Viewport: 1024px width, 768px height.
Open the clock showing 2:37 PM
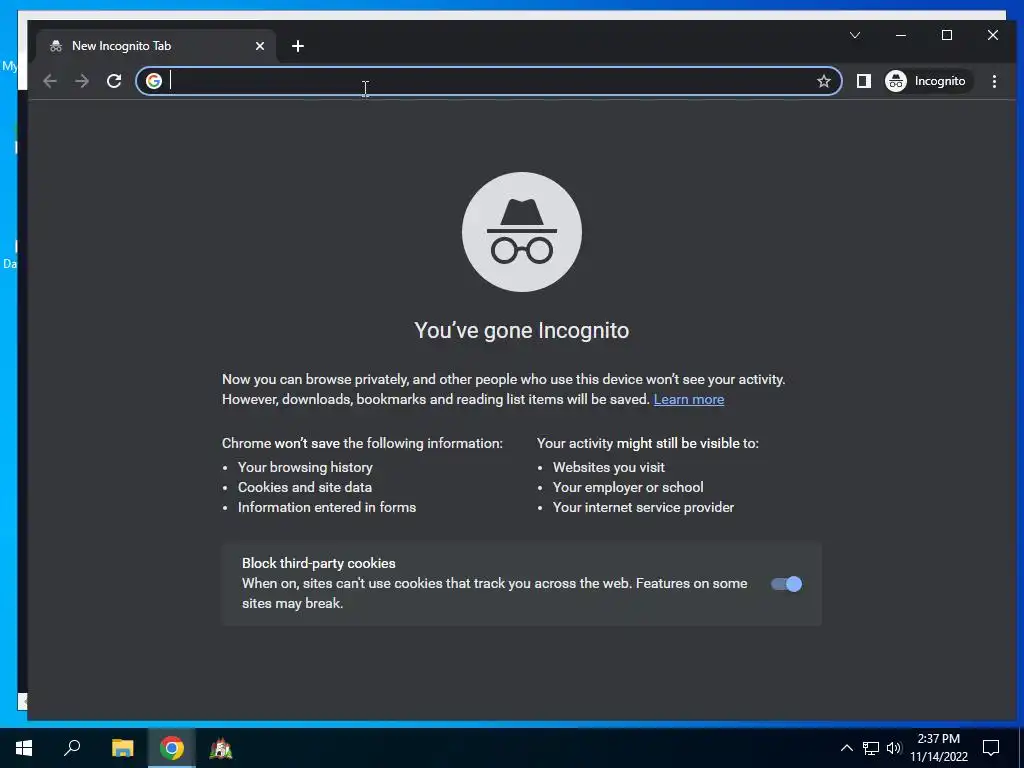[938, 748]
